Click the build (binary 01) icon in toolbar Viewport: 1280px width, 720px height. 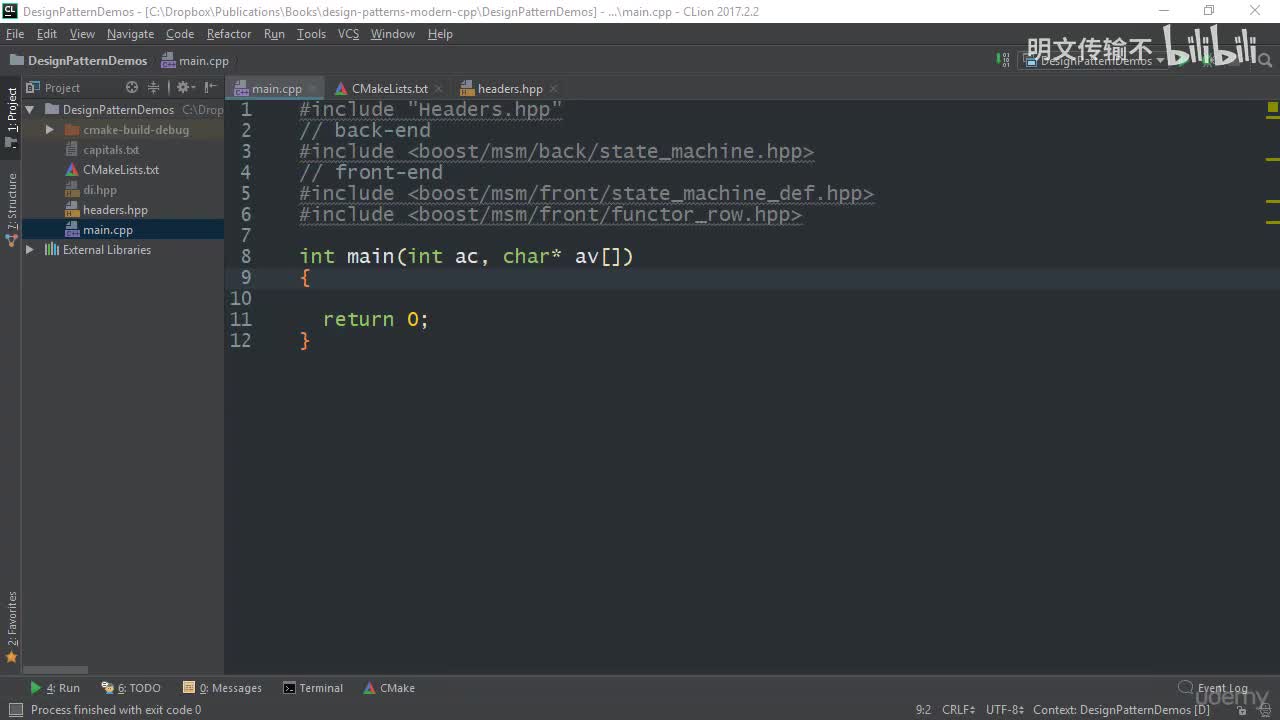(1003, 60)
